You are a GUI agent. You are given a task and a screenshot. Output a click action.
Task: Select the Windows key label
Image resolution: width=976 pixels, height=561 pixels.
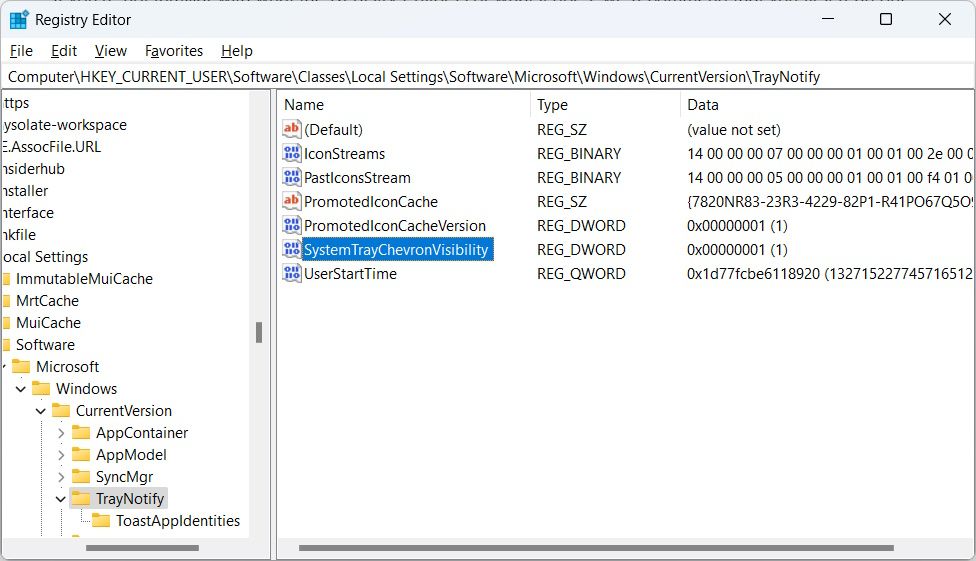[x=87, y=389]
